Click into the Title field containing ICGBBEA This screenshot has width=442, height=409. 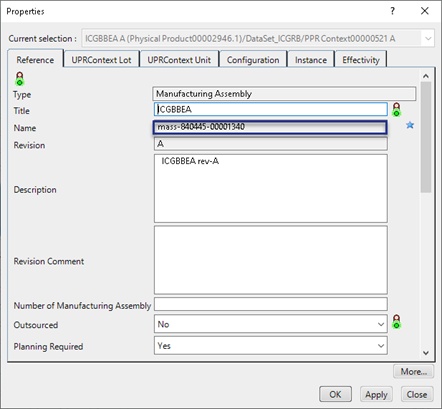[x=271, y=109]
